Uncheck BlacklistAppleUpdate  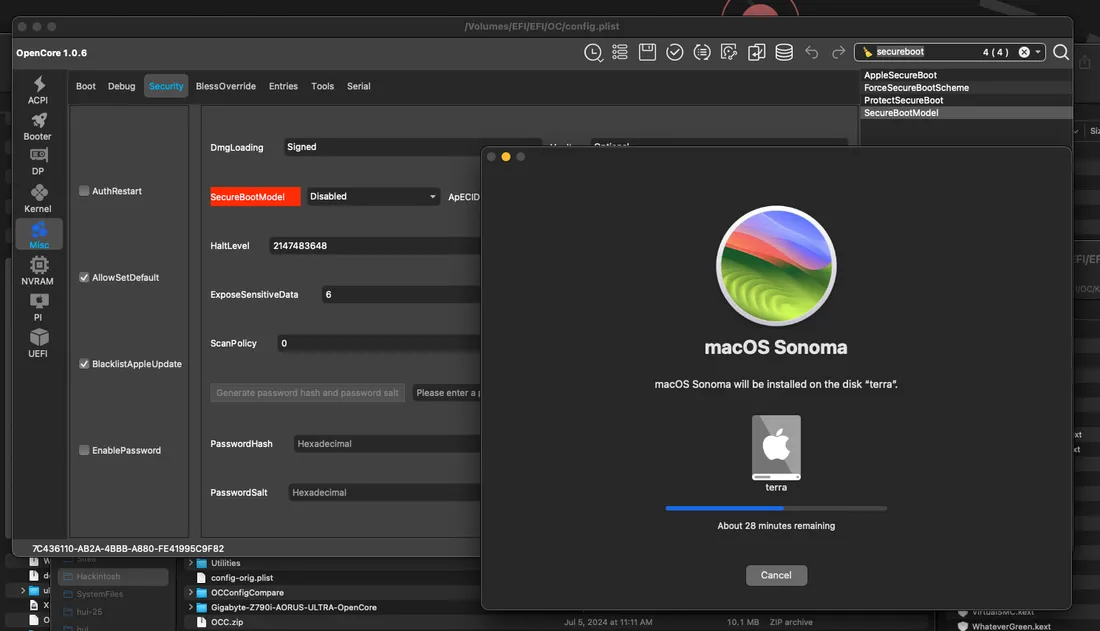[84, 363]
